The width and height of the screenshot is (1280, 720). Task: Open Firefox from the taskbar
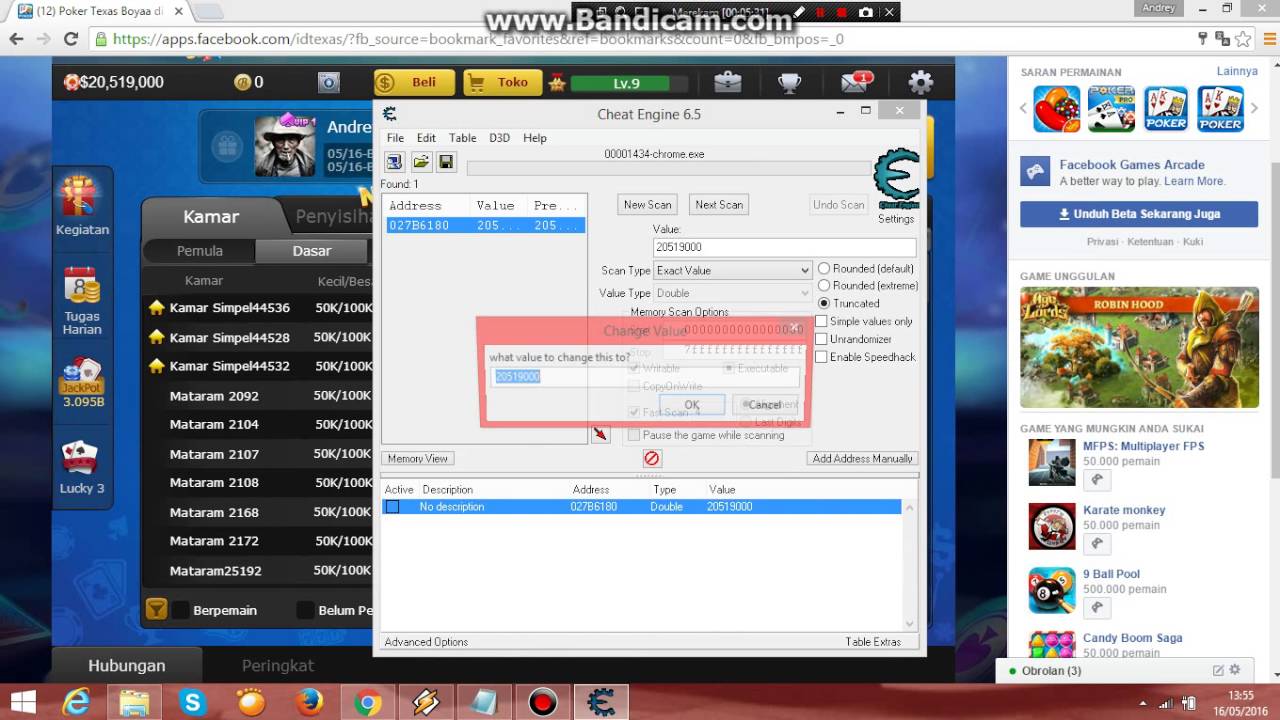point(309,703)
